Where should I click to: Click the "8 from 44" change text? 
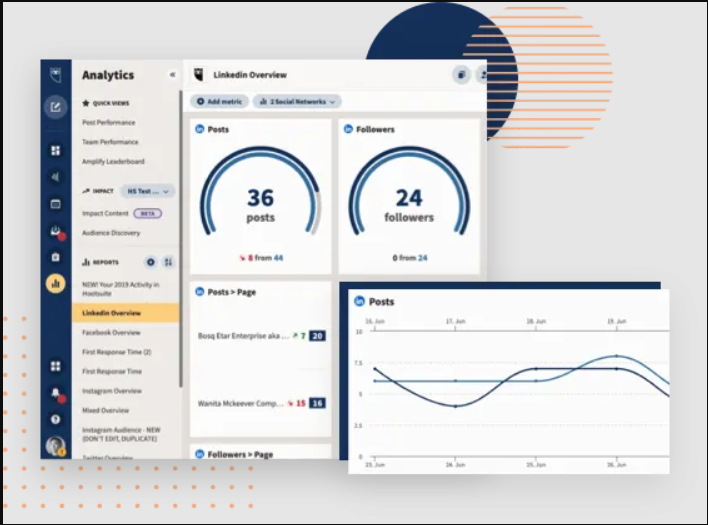tap(261, 258)
